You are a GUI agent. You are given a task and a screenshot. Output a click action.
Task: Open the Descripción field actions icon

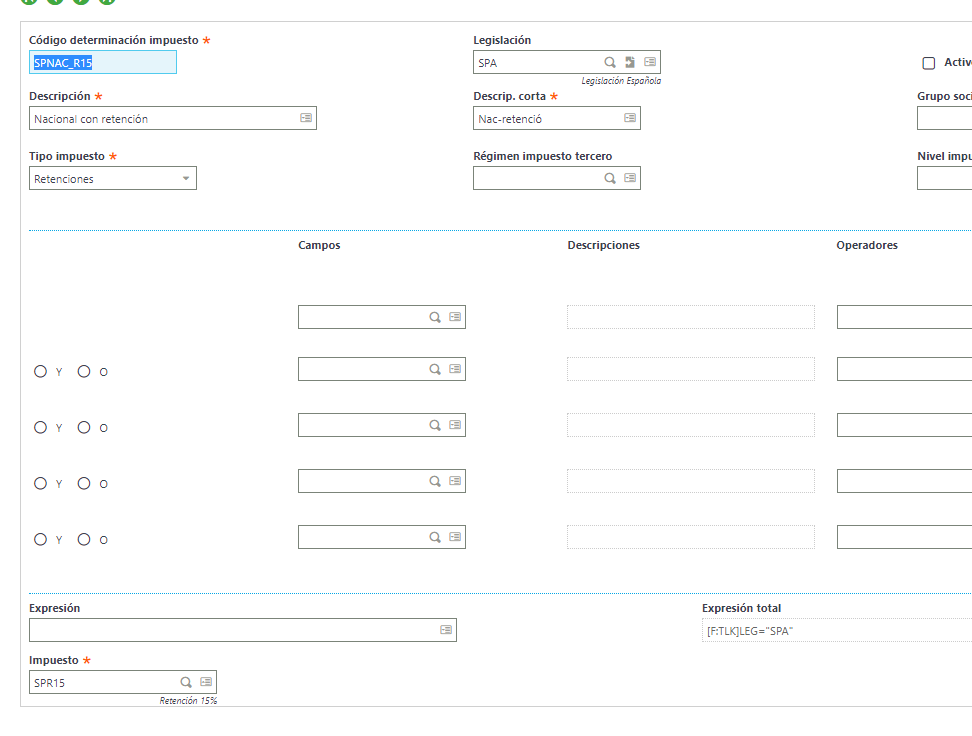click(306, 118)
